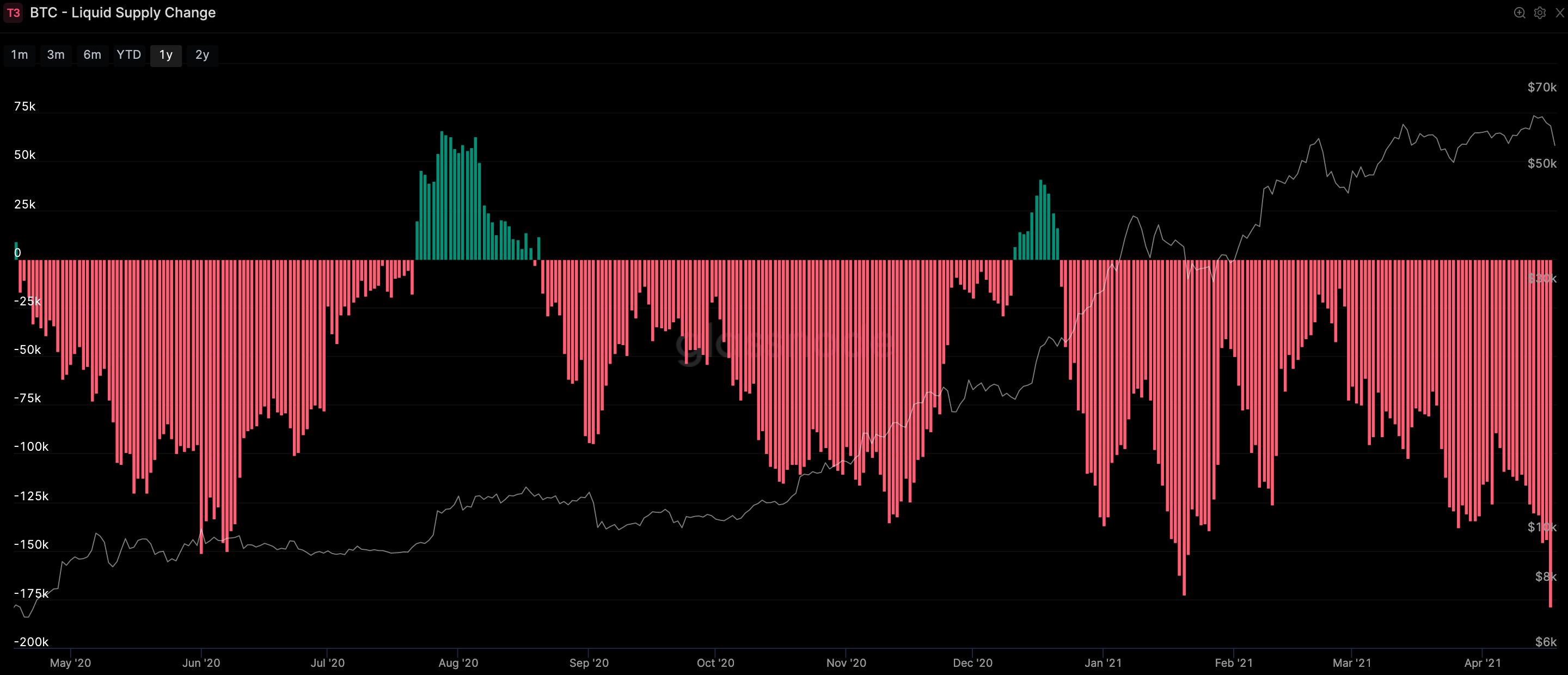Click the Nov '20 x-axis label
Viewport: 1568px width, 675px height.
(846, 663)
